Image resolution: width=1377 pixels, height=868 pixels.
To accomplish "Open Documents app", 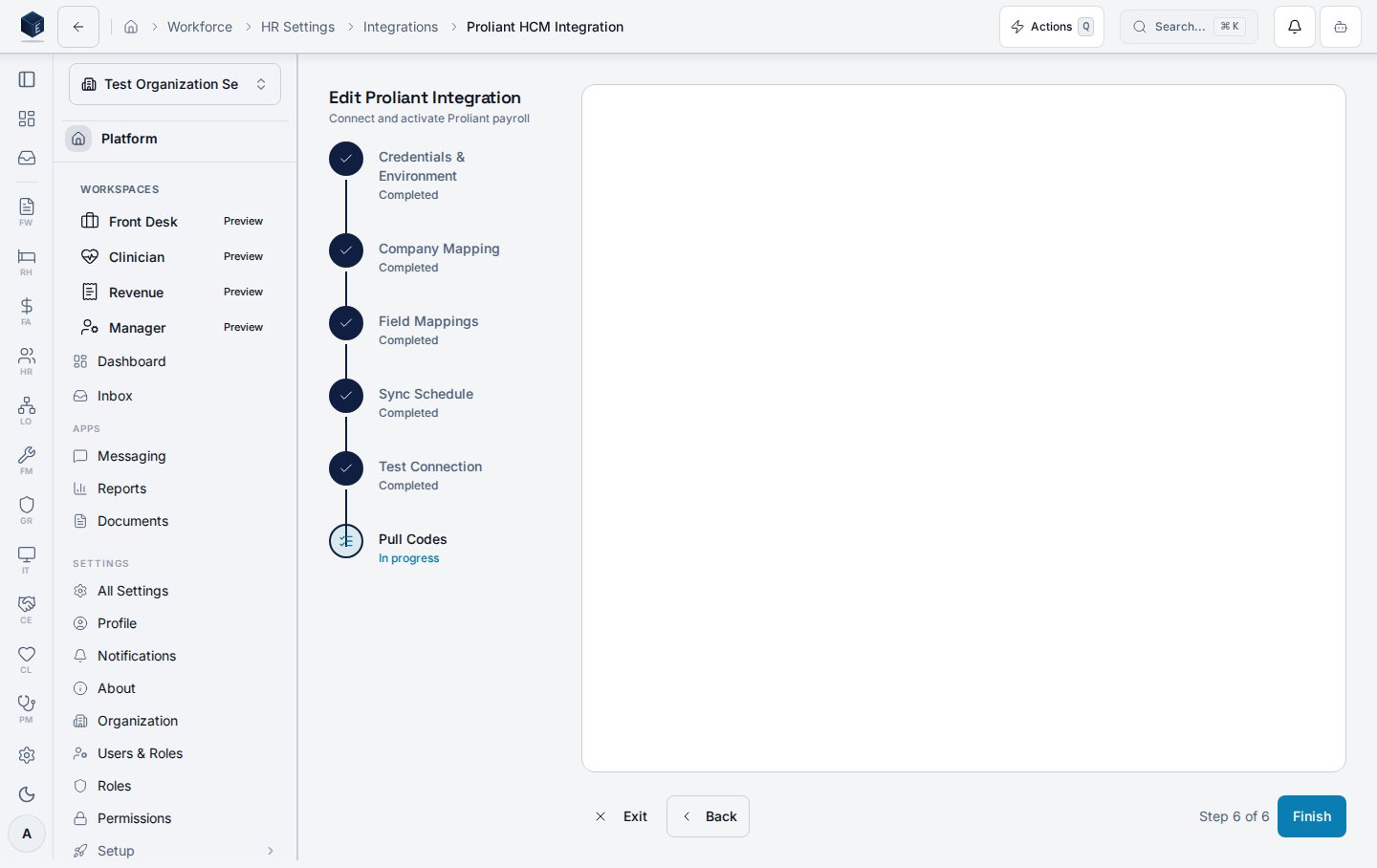I will [x=175, y=521].
